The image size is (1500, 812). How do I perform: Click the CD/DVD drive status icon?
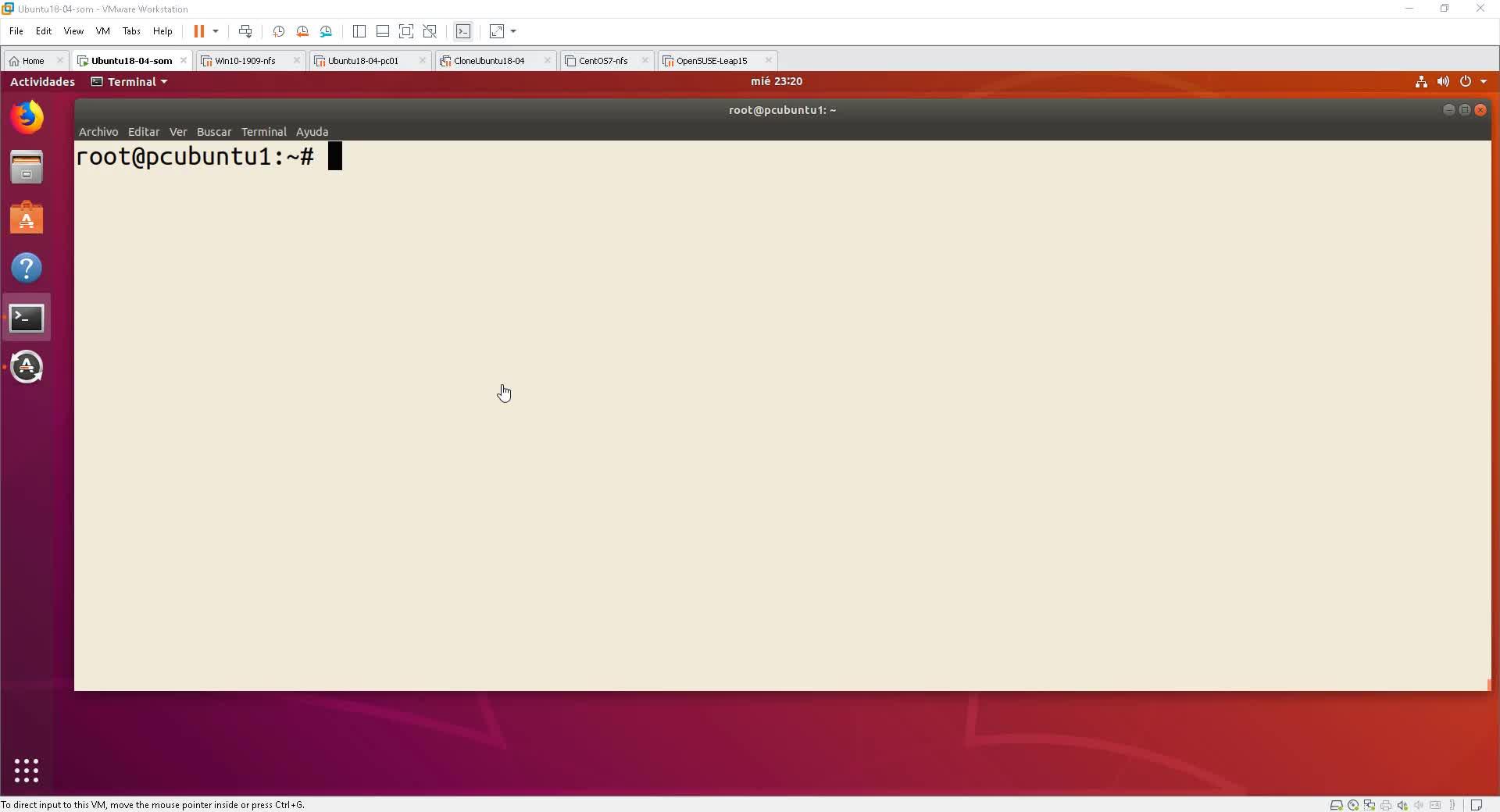pyautogui.click(x=1353, y=805)
